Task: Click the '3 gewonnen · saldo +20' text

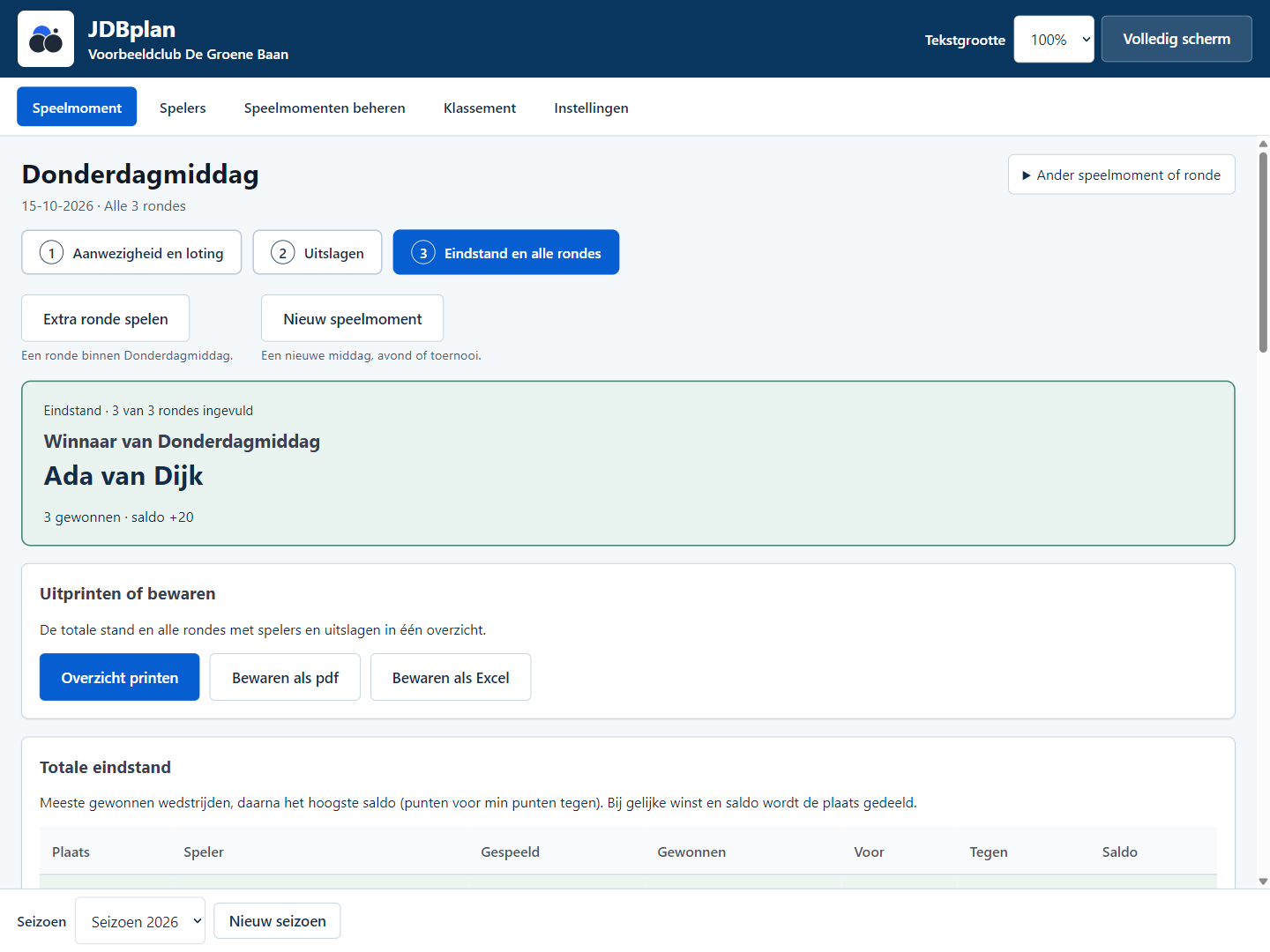Action: pos(119,517)
